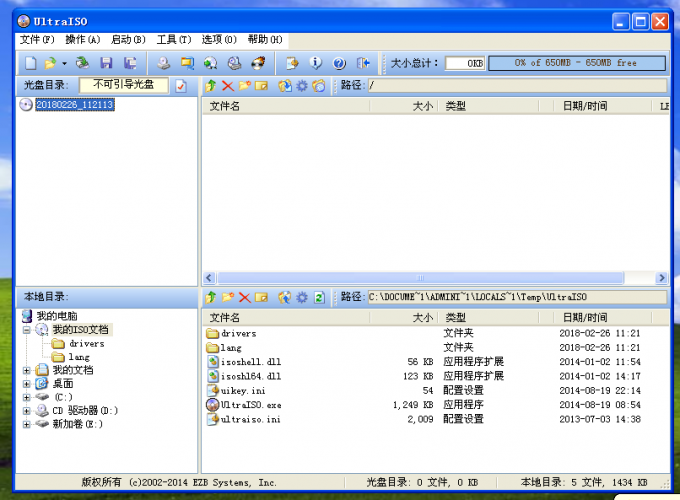Collapse the 我的ISO文档 tree node
This screenshot has height=500, width=680.
tap(26, 330)
